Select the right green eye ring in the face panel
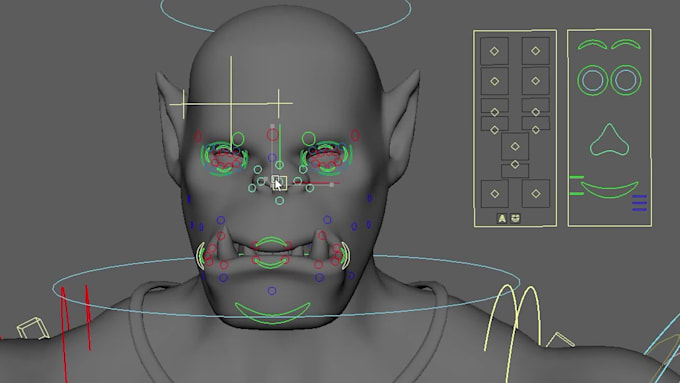 click(x=626, y=80)
